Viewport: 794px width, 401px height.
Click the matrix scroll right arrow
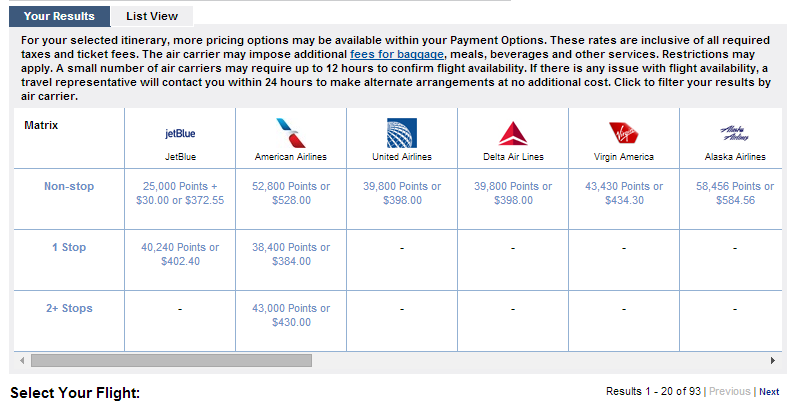pyautogui.click(x=773, y=360)
